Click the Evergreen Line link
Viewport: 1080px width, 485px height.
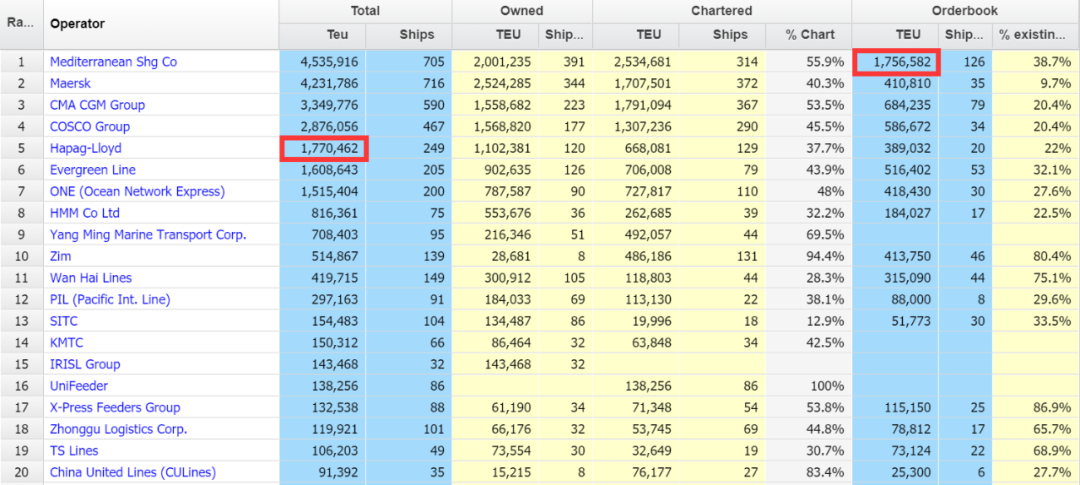pos(93,170)
